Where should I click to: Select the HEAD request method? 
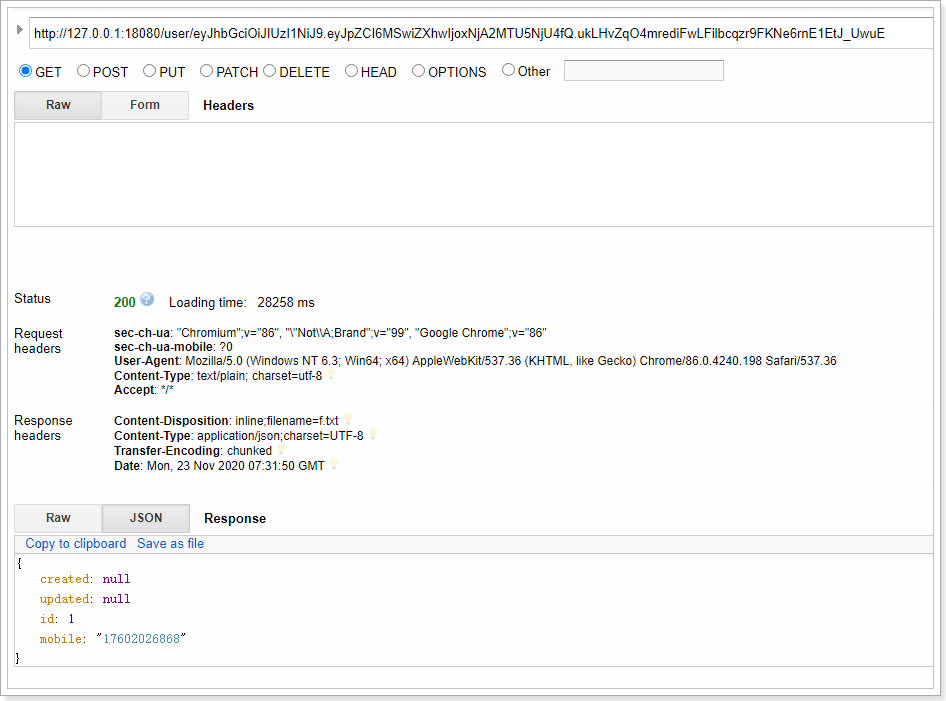click(x=352, y=71)
